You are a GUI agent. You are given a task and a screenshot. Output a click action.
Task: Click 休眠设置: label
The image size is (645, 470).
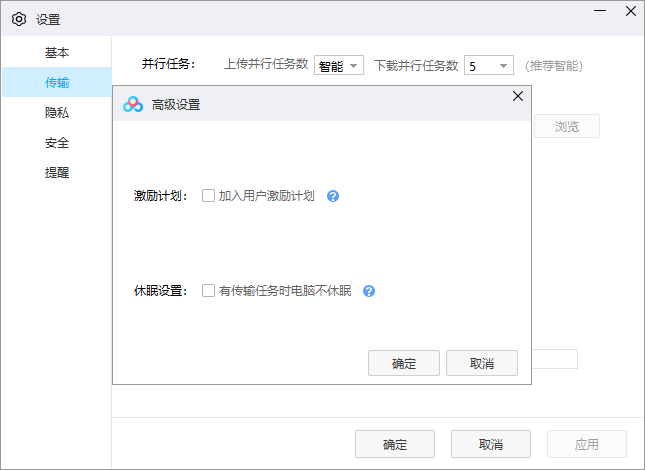(160, 291)
